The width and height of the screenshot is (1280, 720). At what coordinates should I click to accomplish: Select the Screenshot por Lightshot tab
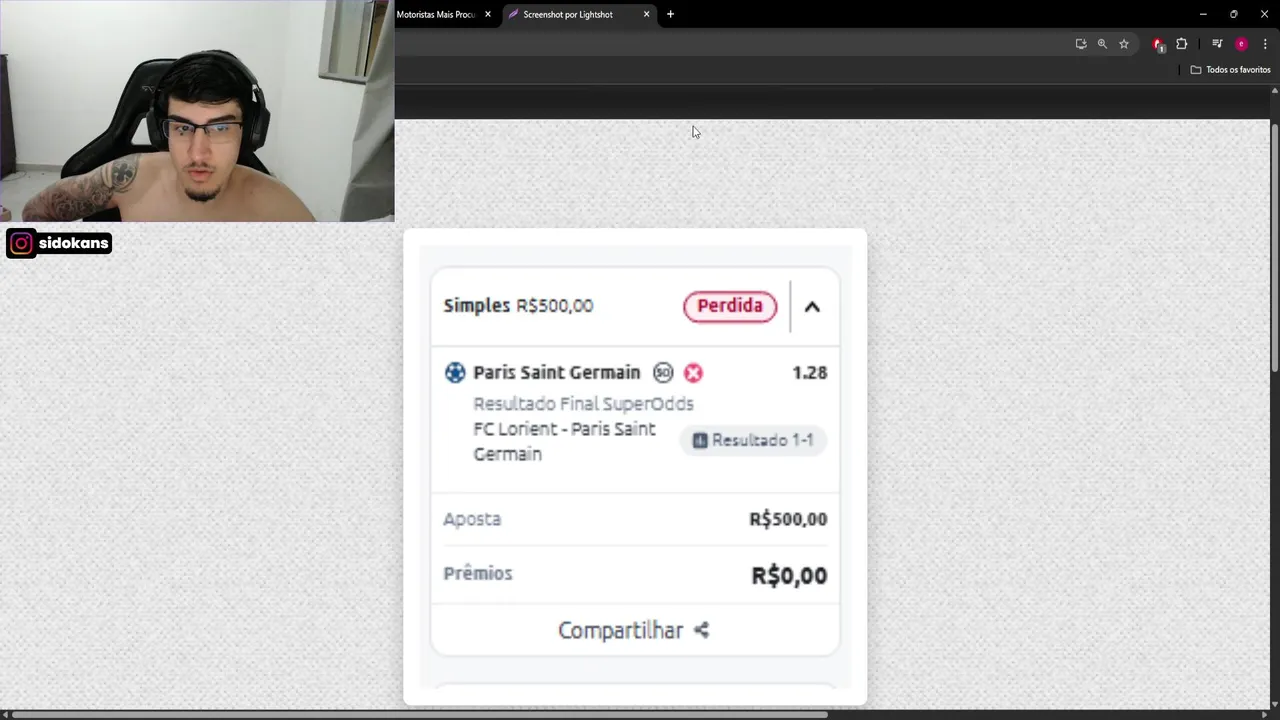pyautogui.click(x=568, y=15)
